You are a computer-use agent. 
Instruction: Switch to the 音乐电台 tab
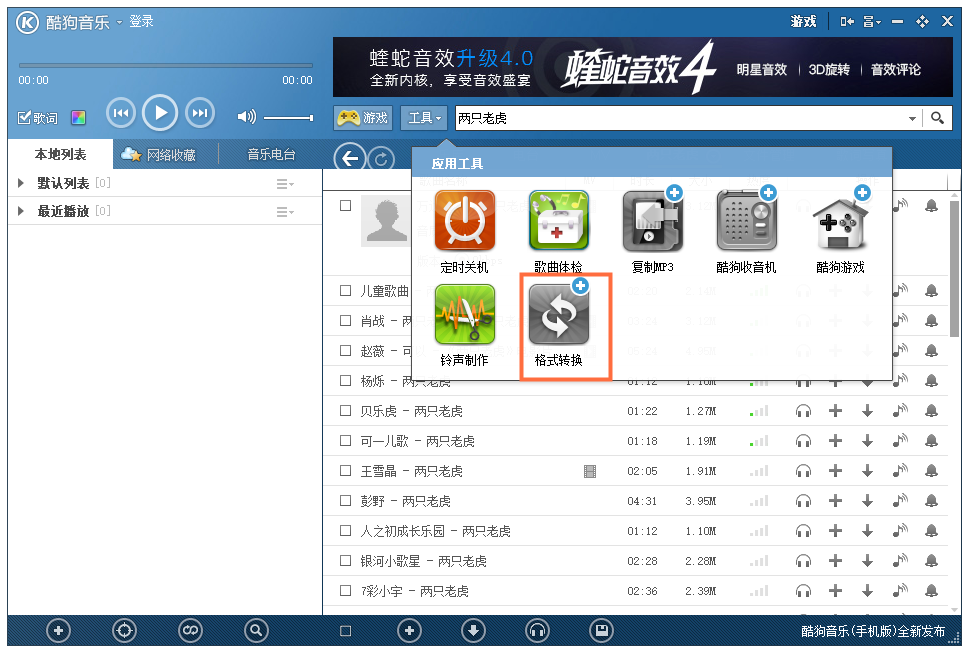click(x=271, y=155)
